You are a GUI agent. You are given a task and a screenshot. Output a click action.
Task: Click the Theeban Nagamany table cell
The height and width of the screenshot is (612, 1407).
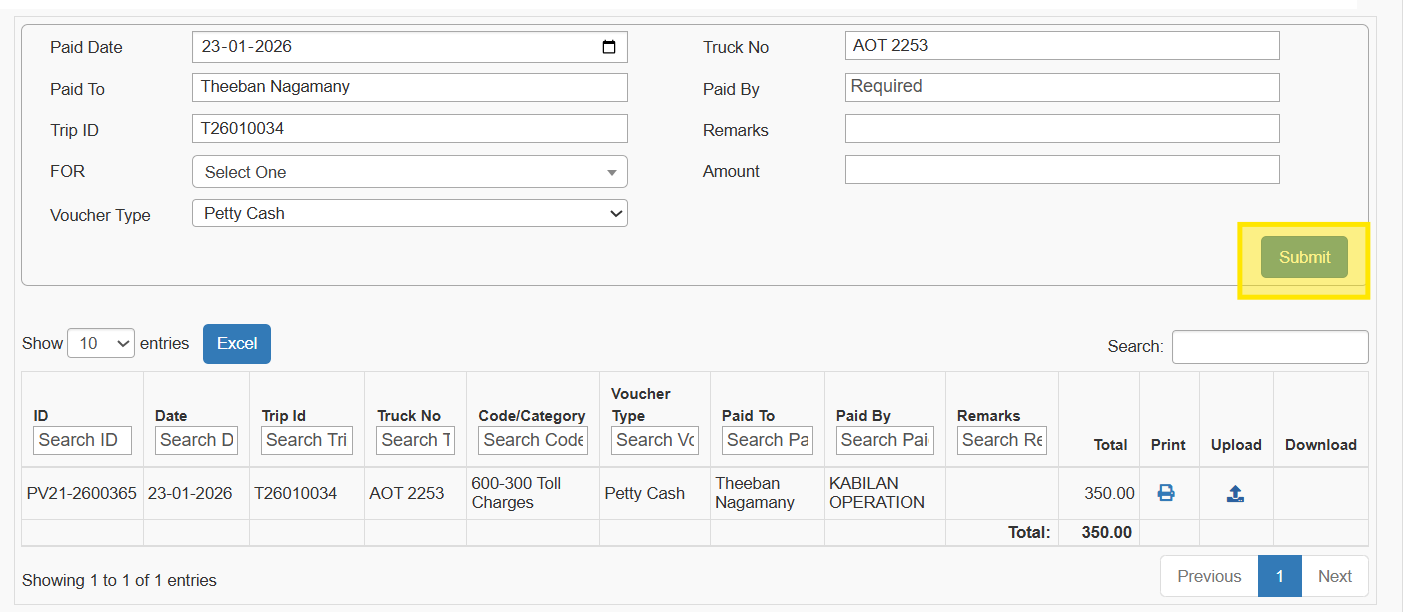coord(767,493)
